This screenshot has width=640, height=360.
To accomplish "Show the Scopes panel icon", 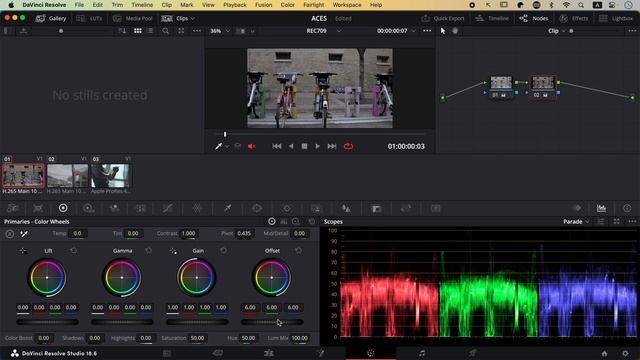I will 601,208.
